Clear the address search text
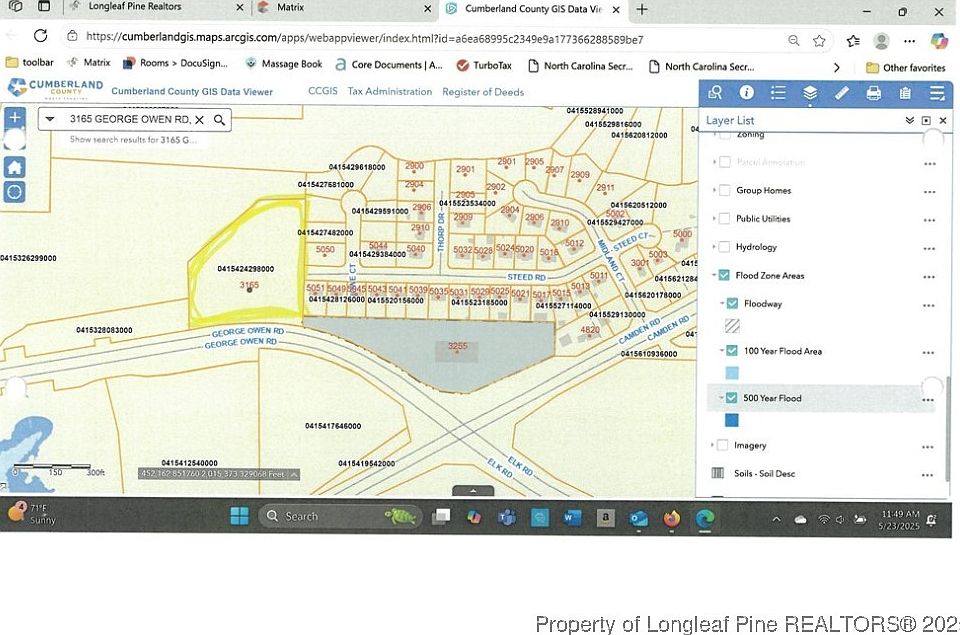This screenshot has height=635, width=960. coord(199,120)
